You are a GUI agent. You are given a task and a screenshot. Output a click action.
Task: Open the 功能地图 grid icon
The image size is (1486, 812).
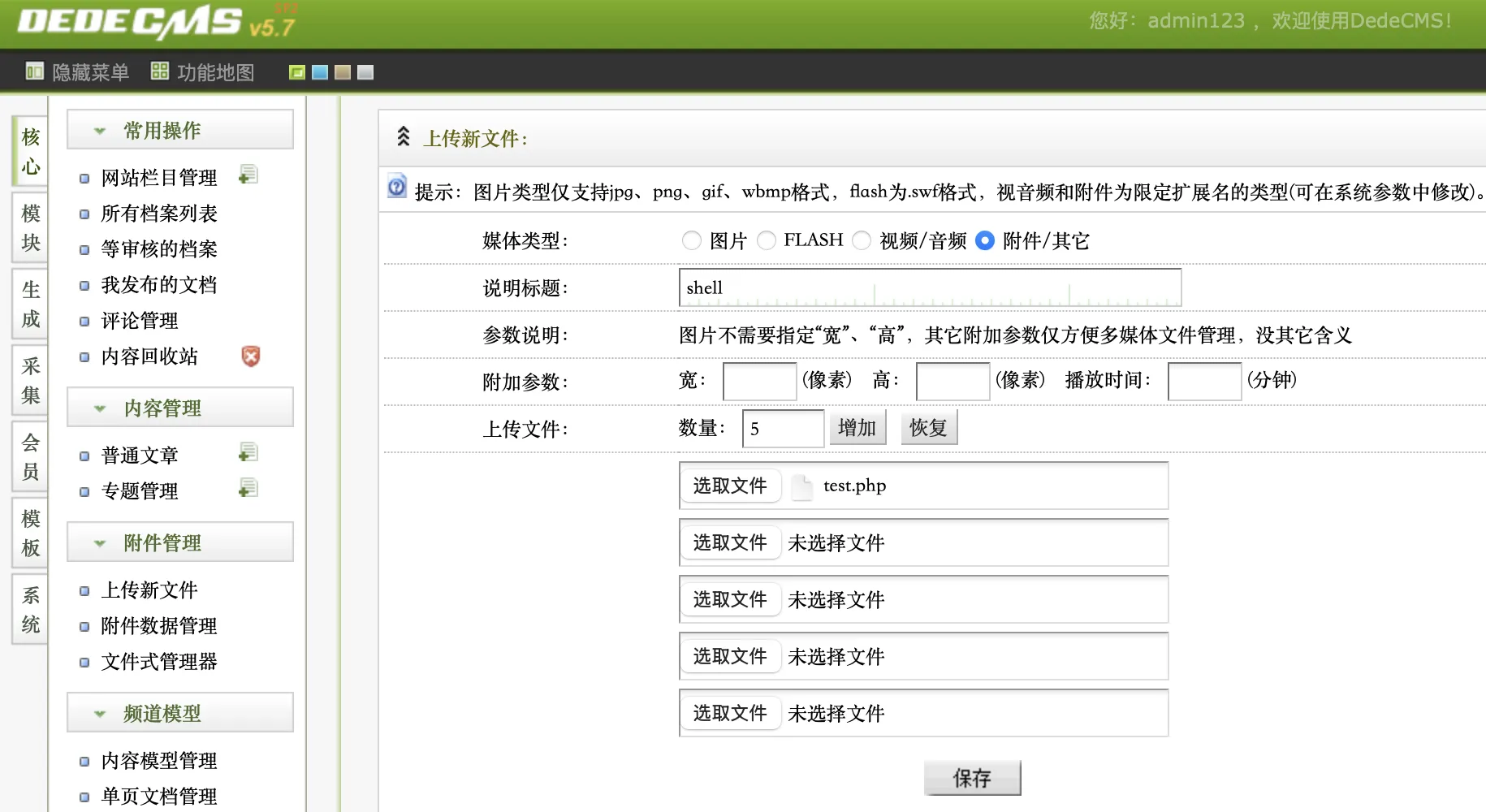point(160,71)
